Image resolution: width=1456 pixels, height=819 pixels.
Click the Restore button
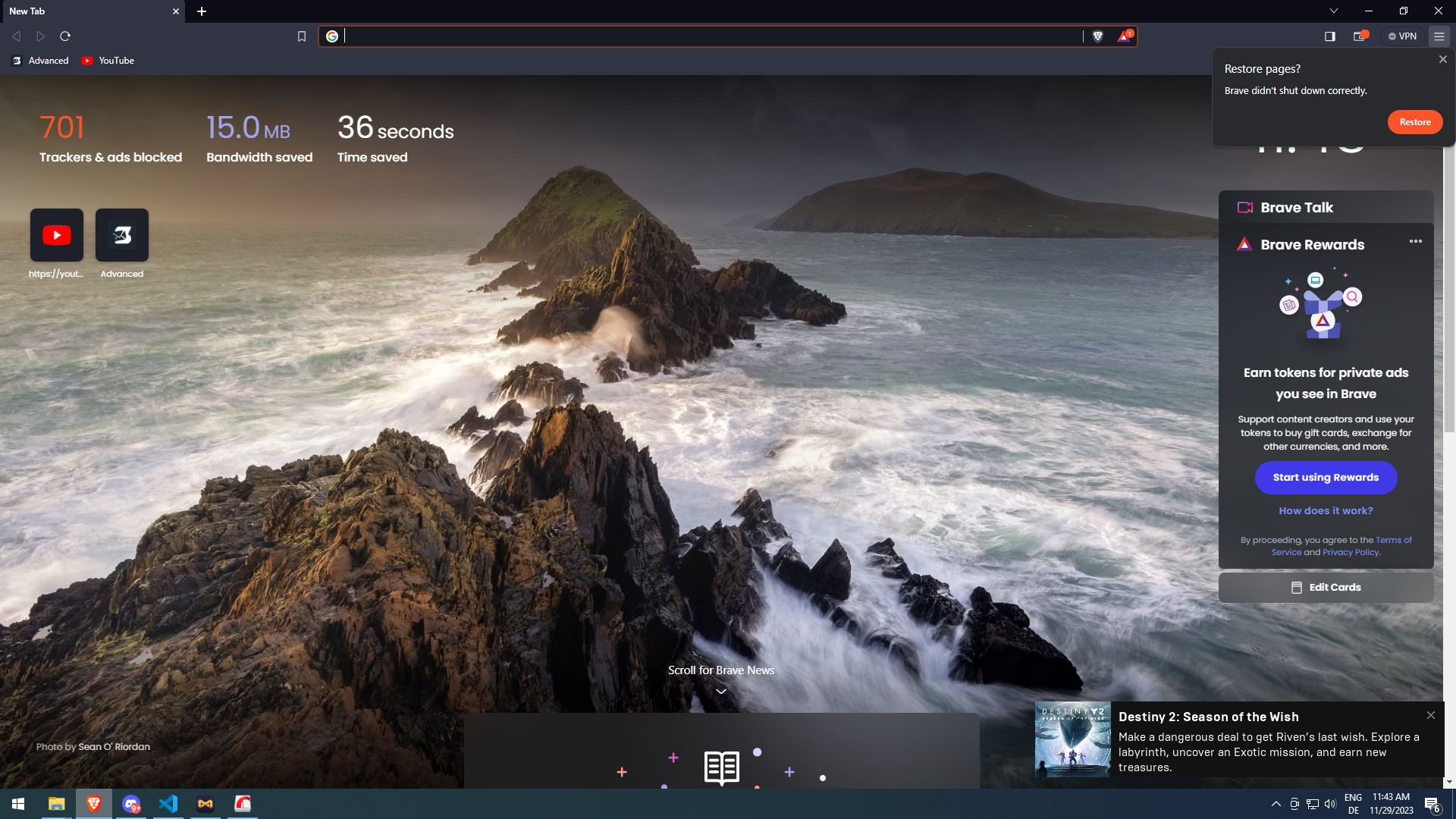pos(1414,122)
